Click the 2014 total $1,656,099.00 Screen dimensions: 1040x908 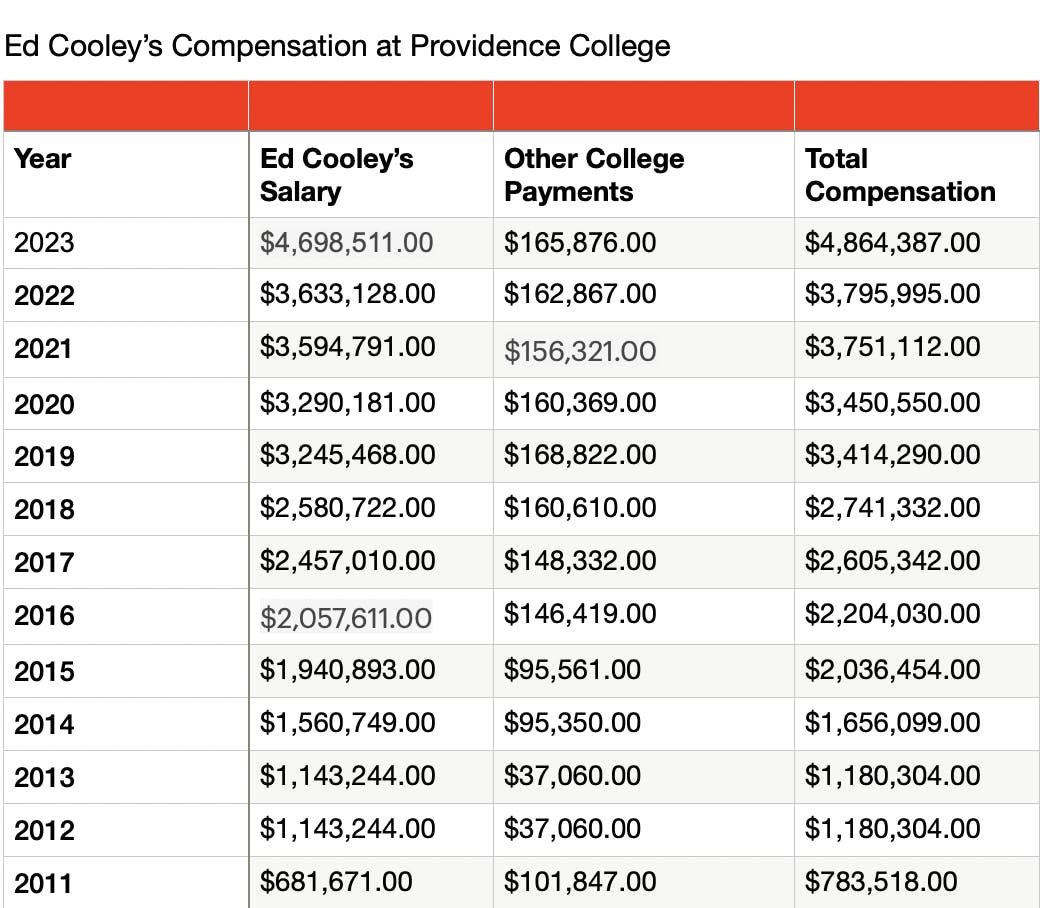(892, 722)
